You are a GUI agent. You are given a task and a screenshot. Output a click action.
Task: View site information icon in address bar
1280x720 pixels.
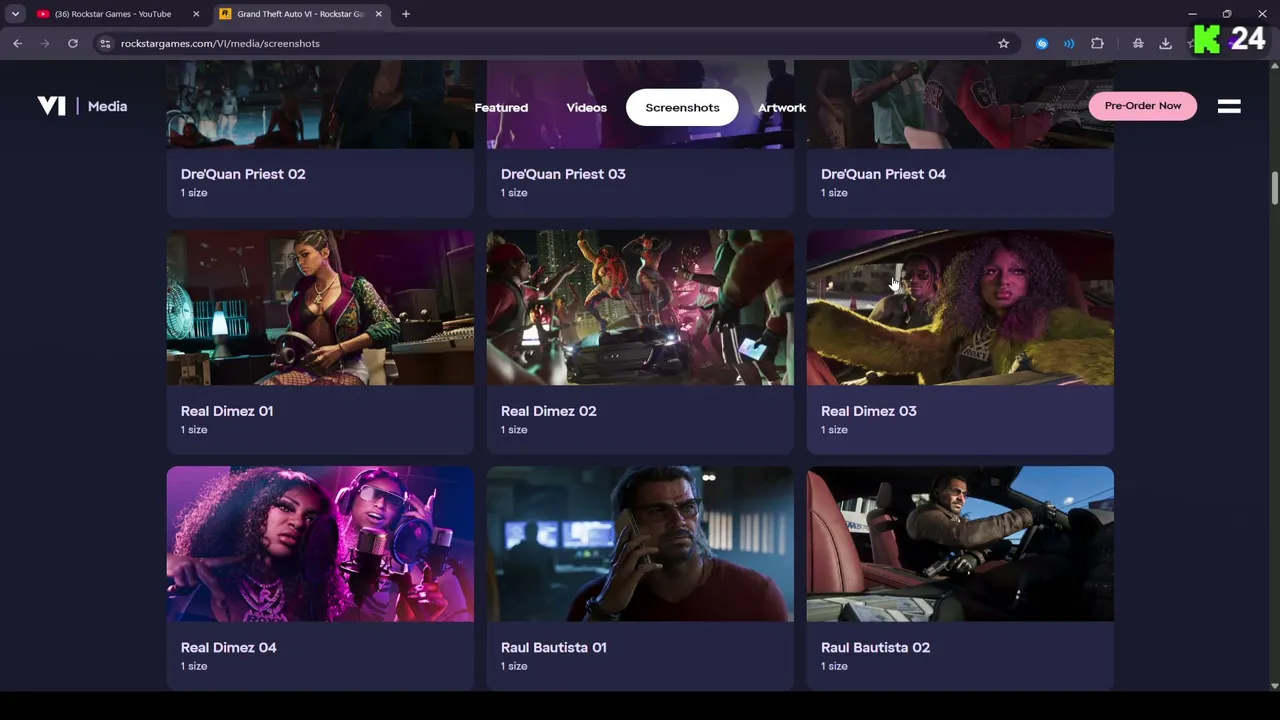[x=105, y=43]
